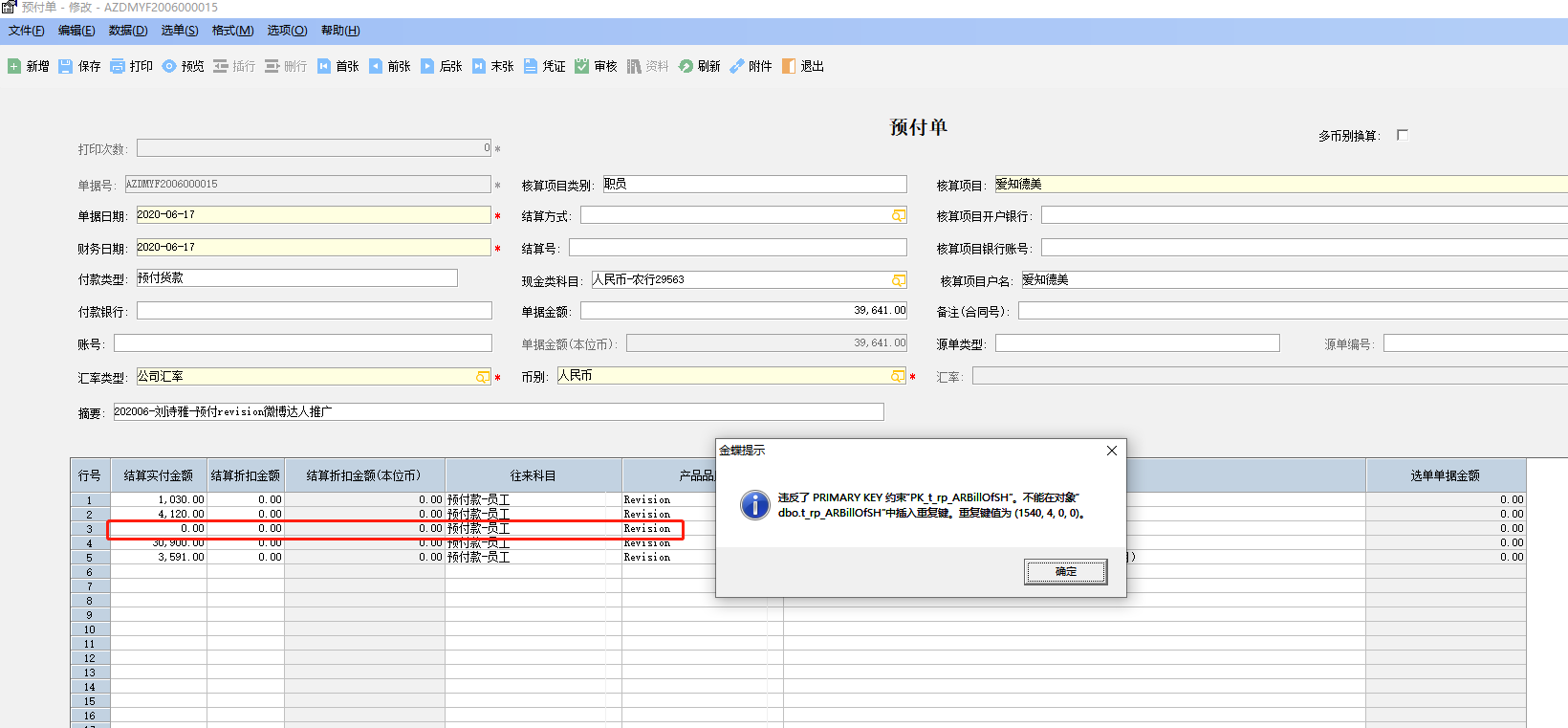Image resolution: width=1568 pixels, height=728 pixels.
Task: Click 确定 in the error dialog
Action: click(x=1066, y=572)
